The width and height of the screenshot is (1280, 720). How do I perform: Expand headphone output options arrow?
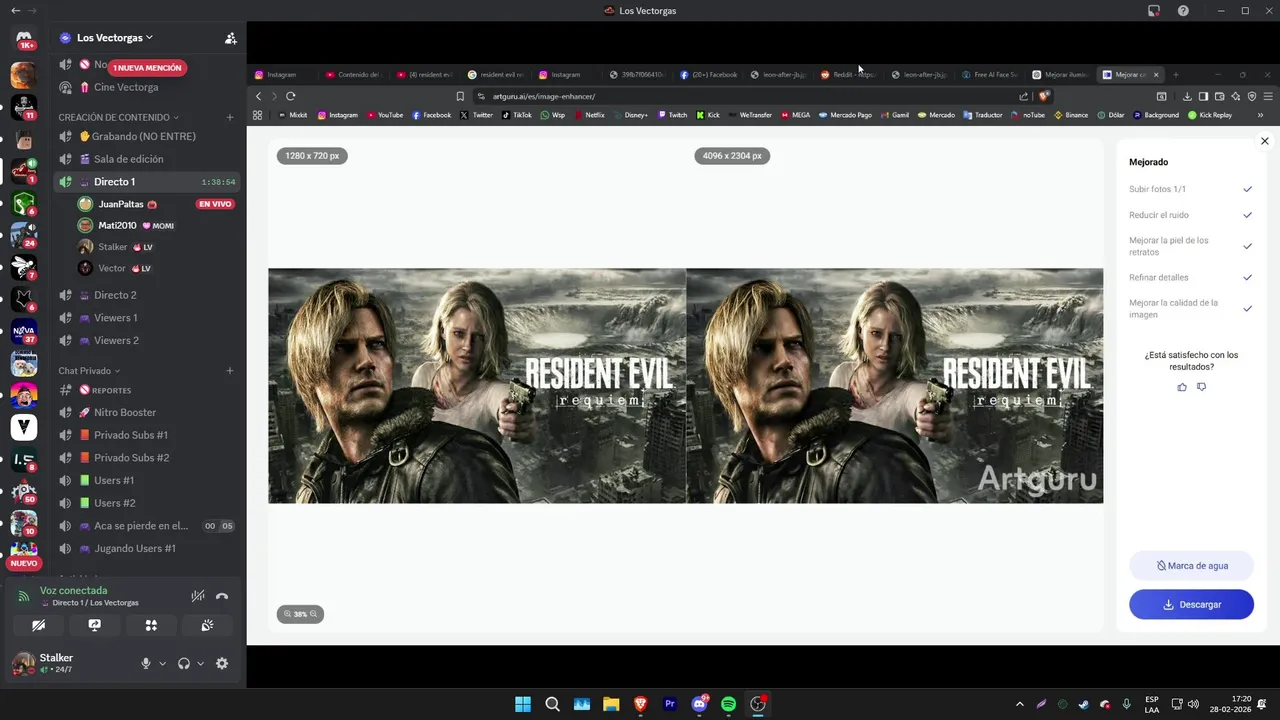click(x=200, y=664)
